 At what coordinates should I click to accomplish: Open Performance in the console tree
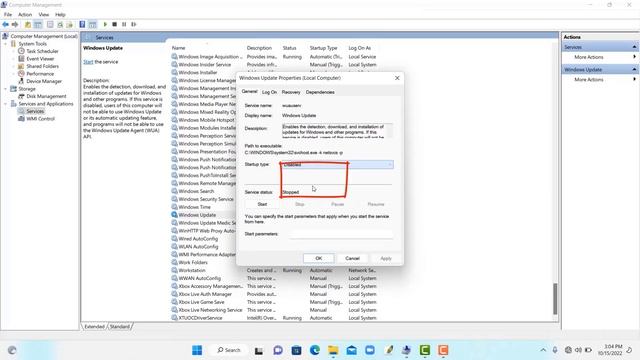(40, 74)
